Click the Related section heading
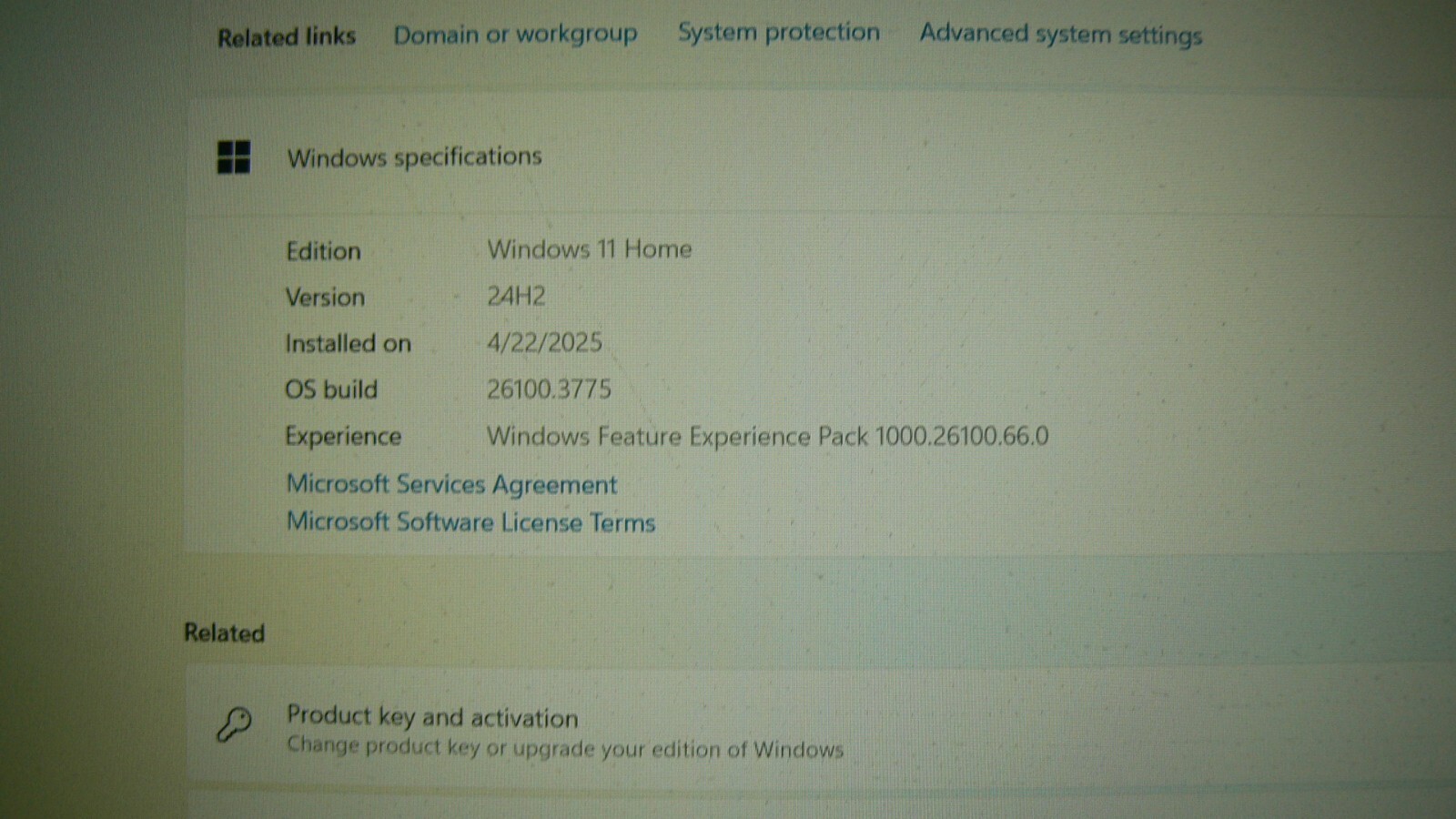 224,632
